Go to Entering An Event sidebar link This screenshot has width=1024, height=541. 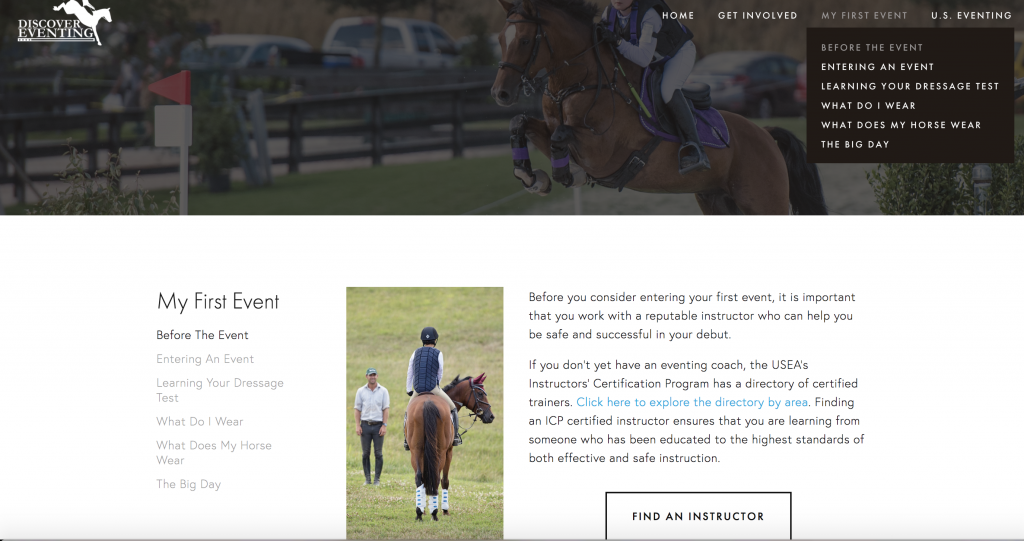click(x=205, y=359)
